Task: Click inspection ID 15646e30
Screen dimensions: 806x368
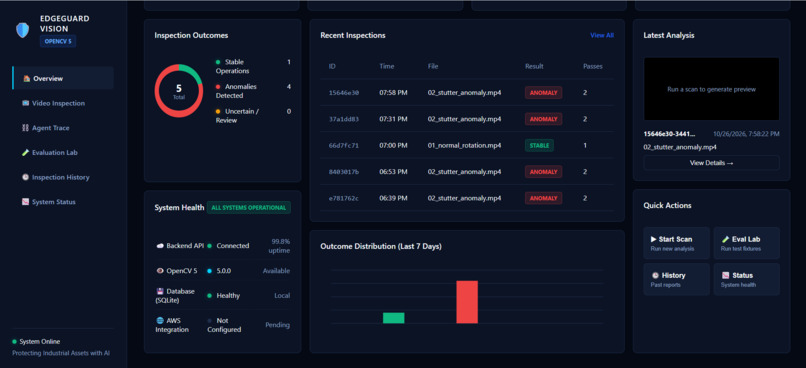Action: click(344, 93)
